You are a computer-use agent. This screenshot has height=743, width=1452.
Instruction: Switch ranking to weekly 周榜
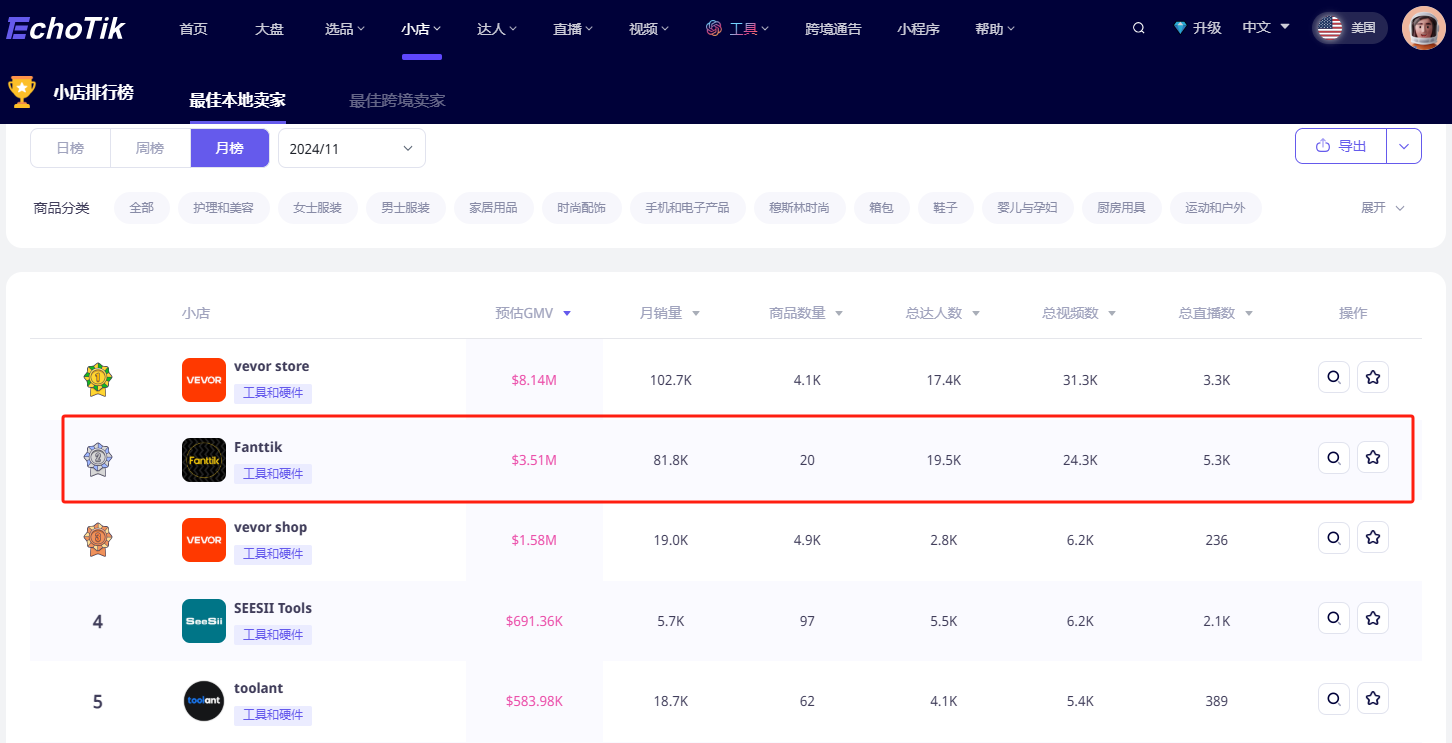click(150, 148)
